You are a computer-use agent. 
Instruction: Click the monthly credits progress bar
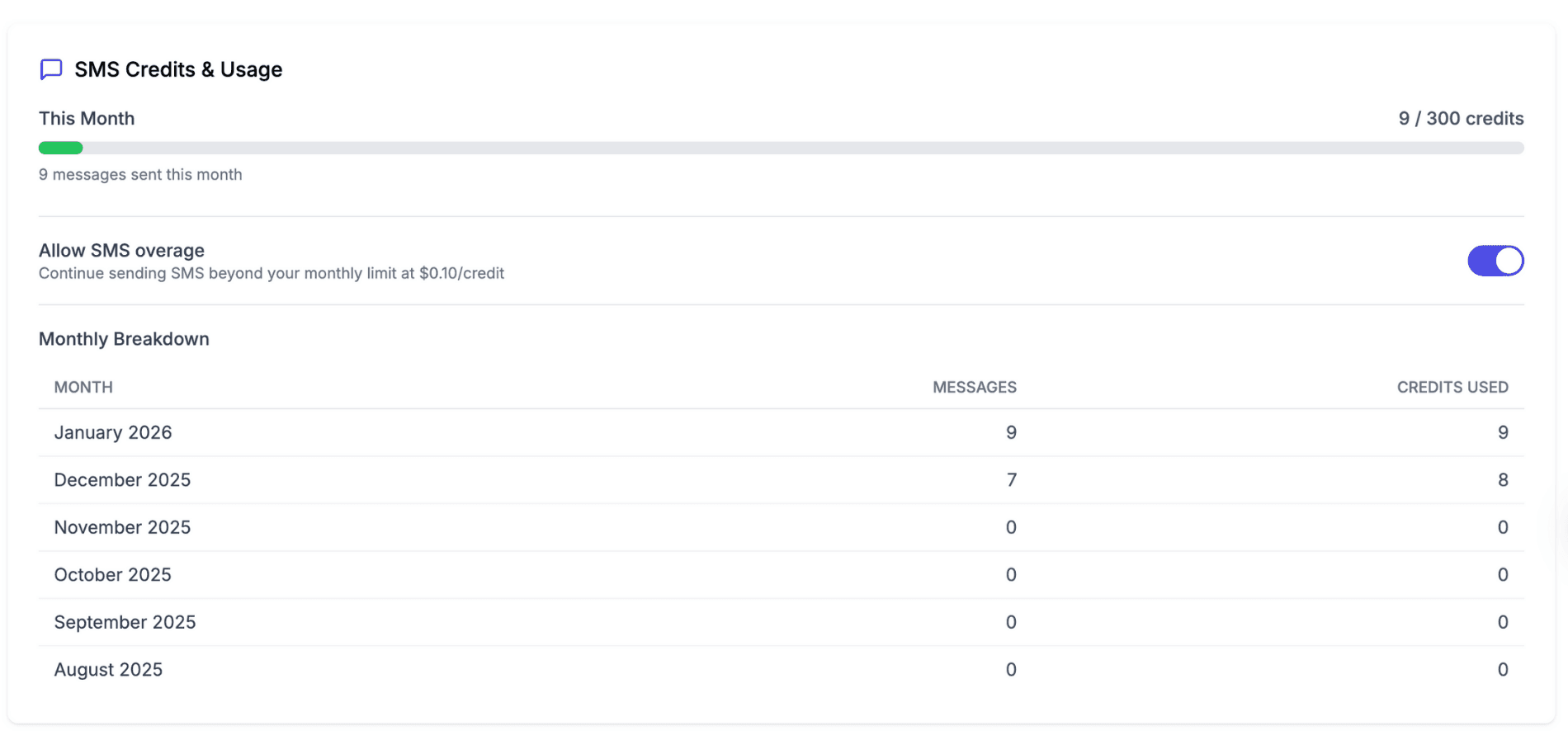[x=781, y=148]
